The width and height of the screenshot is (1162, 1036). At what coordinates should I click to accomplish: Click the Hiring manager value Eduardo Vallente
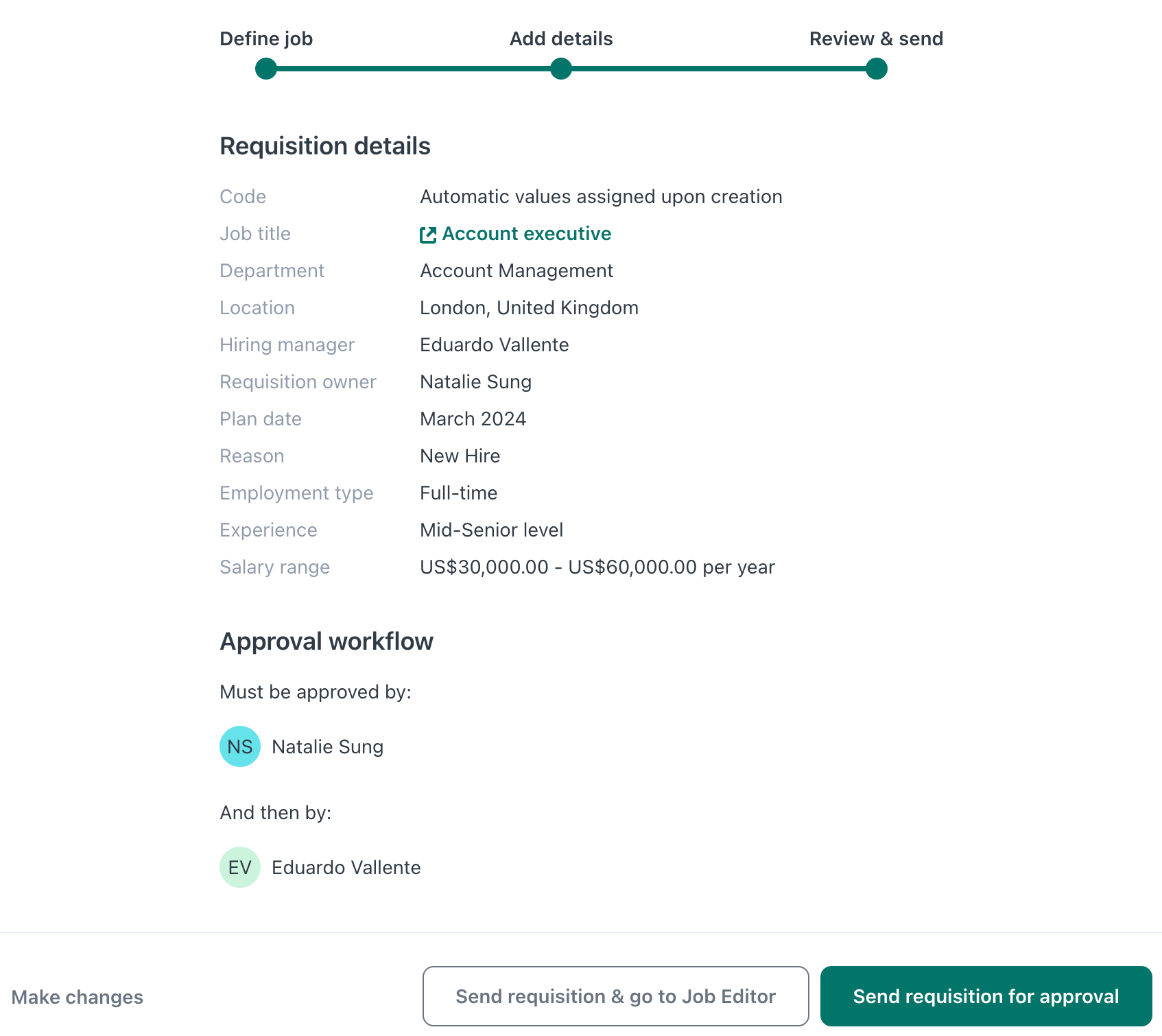click(494, 345)
